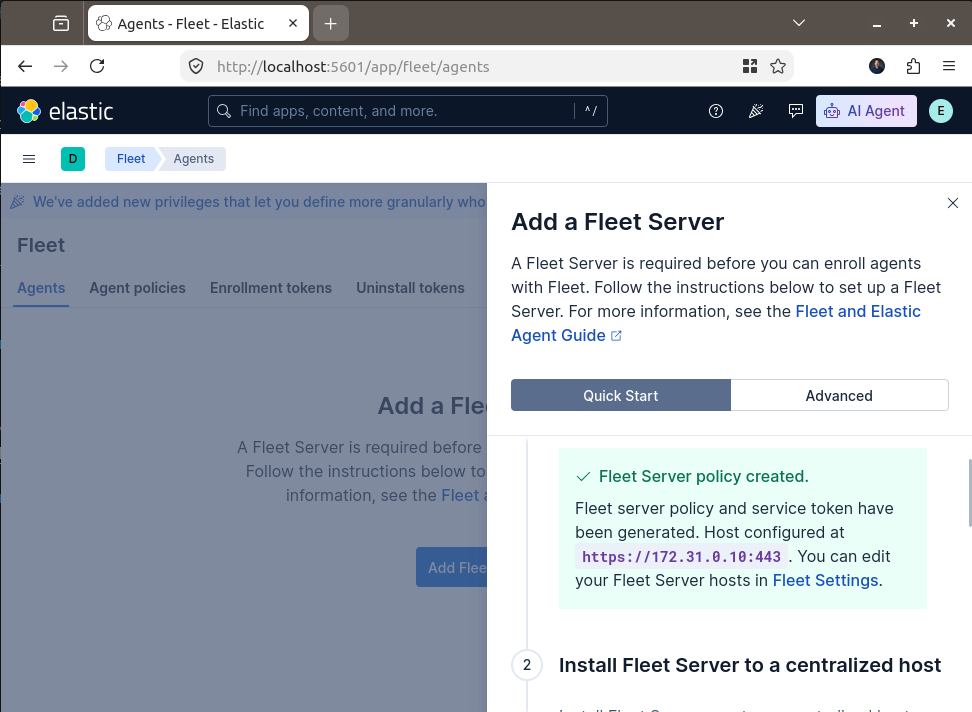This screenshot has height=712, width=972.
Task: Open the Enrollment tokens tab
Action: coord(271,288)
